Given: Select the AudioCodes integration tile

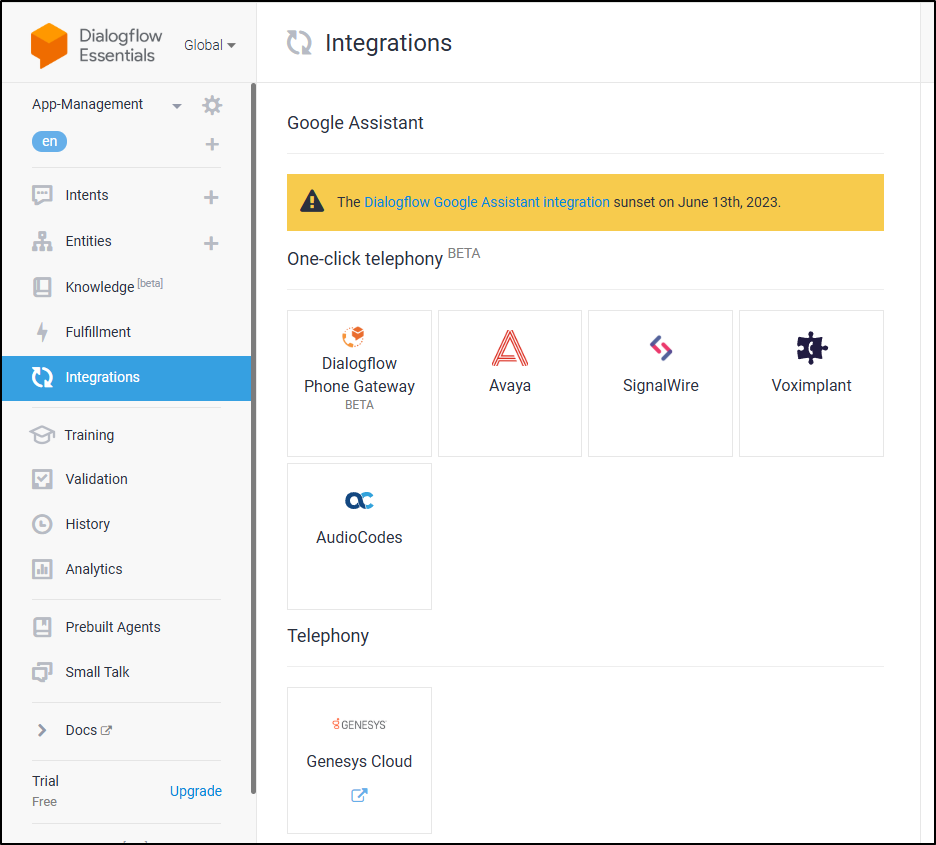Looking at the screenshot, I should 359,536.
